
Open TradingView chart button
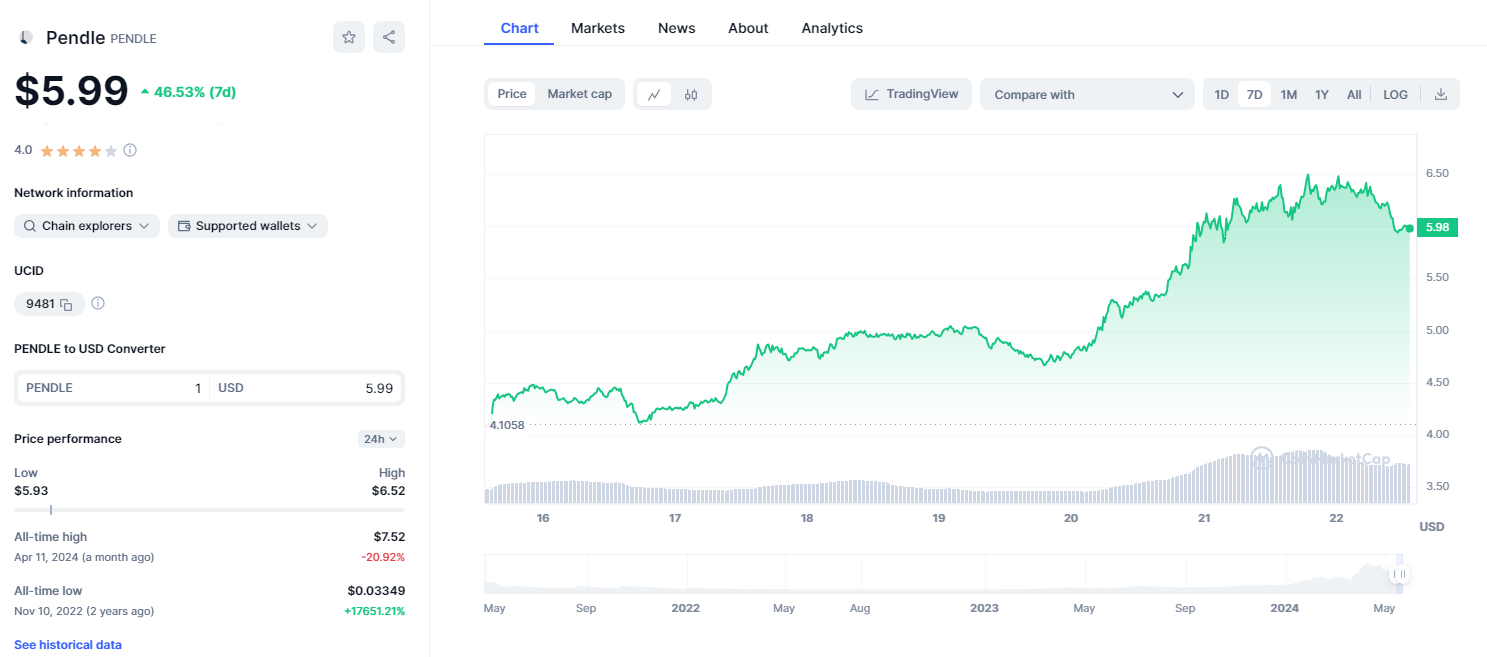pyautogui.click(x=911, y=95)
